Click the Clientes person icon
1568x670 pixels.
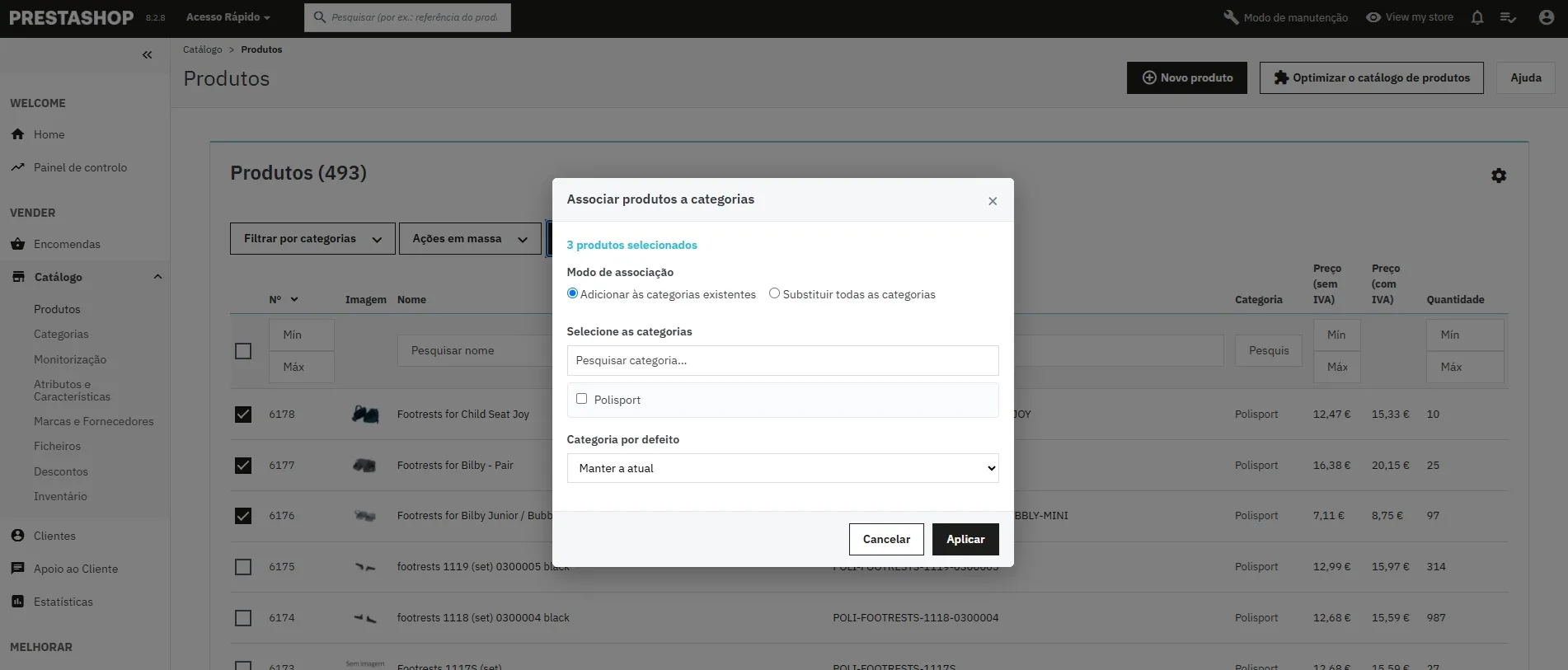point(18,536)
